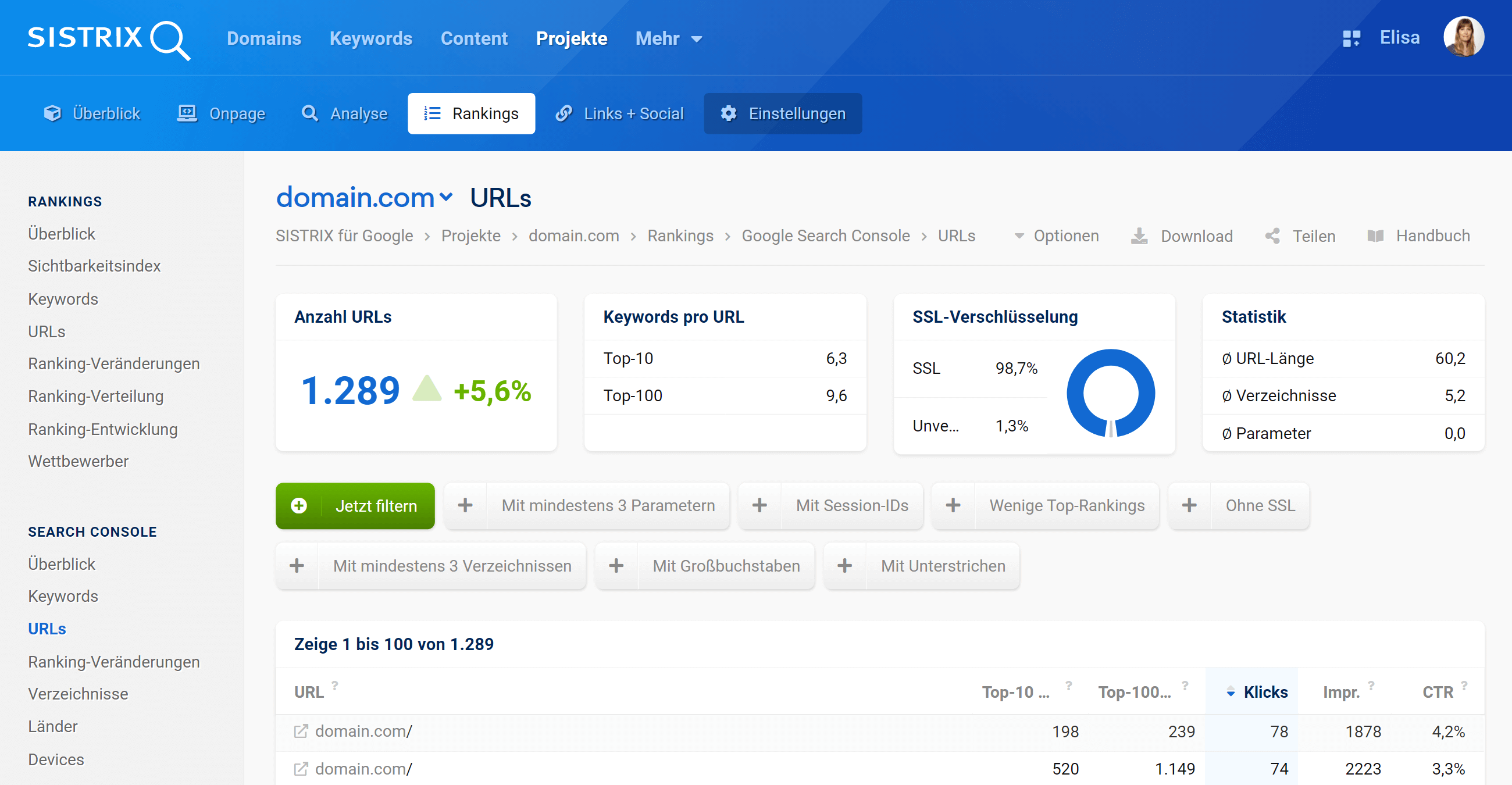Switch to the Onpage tab
The height and width of the screenshot is (785, 1512).
click(222, 113)
